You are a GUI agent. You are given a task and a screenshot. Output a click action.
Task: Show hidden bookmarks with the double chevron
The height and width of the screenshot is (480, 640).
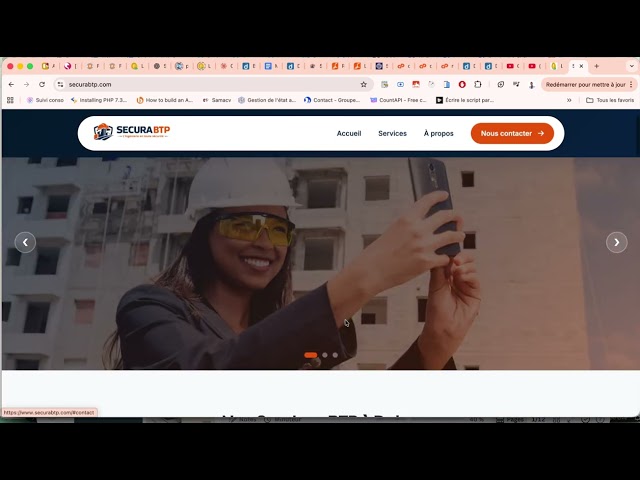tap(569, 100)
